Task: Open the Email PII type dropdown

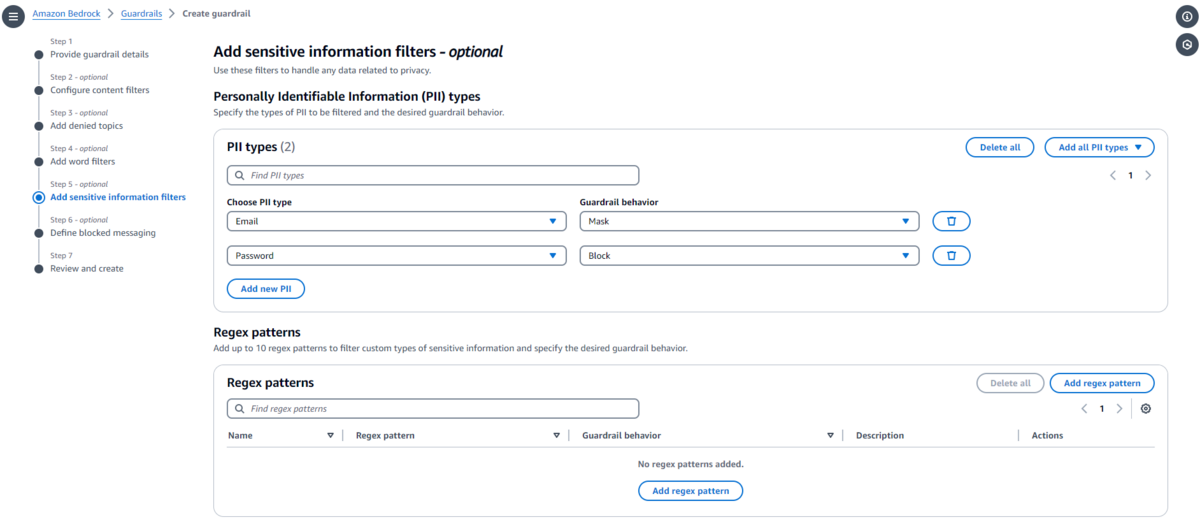Action: (x=396, y=221)
